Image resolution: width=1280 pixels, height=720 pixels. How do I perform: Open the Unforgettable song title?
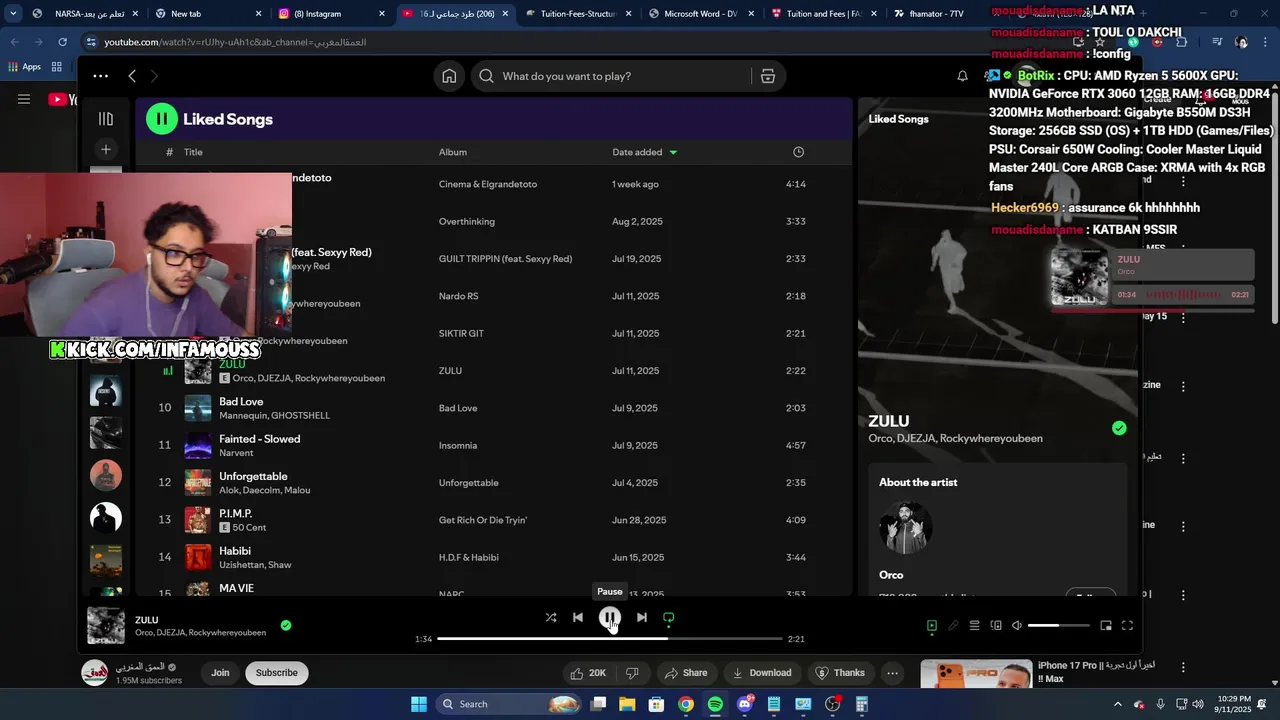coord(253,476)
